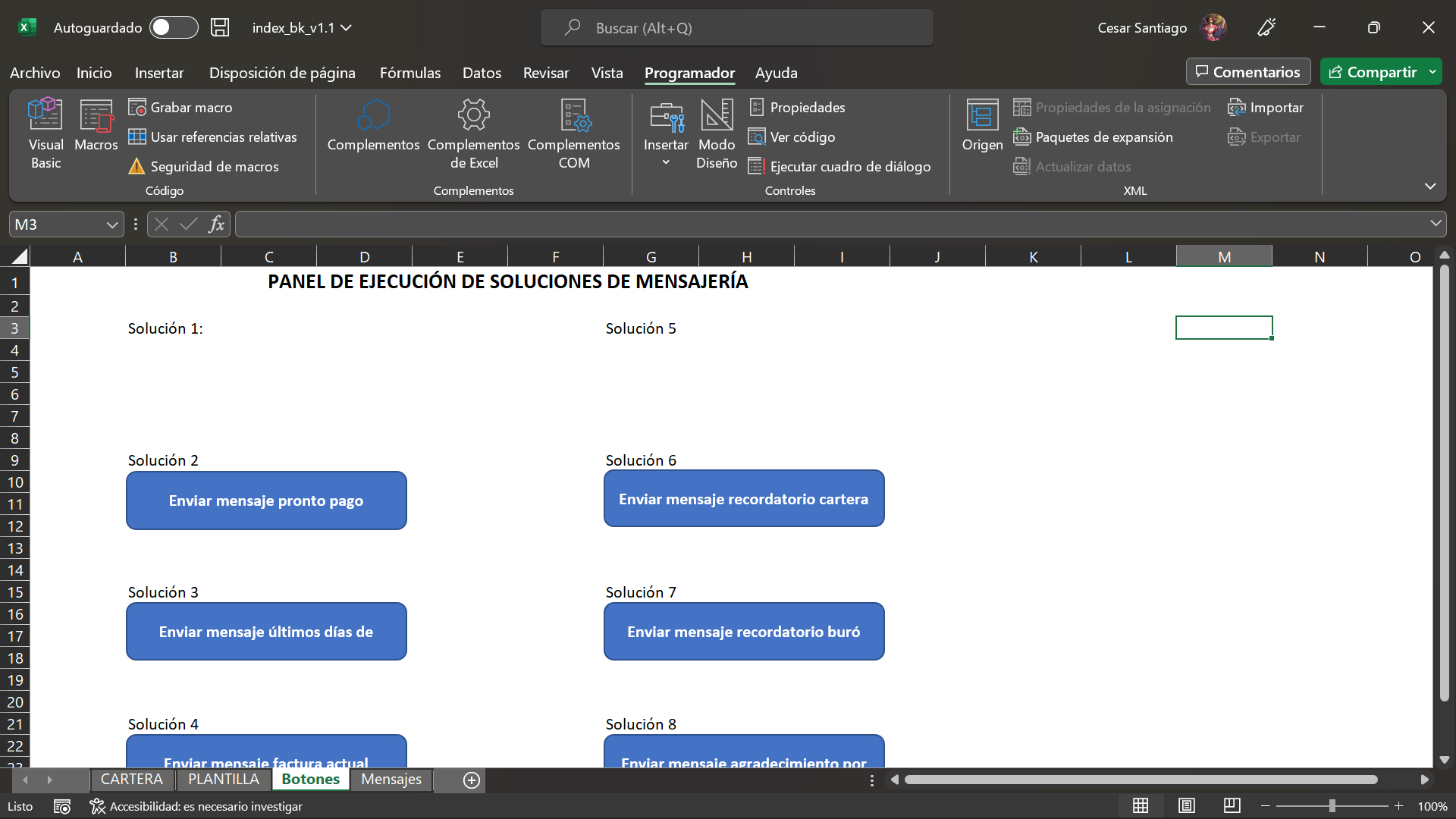Open the Fórmulas ribbon tab

tap(409, 72)
